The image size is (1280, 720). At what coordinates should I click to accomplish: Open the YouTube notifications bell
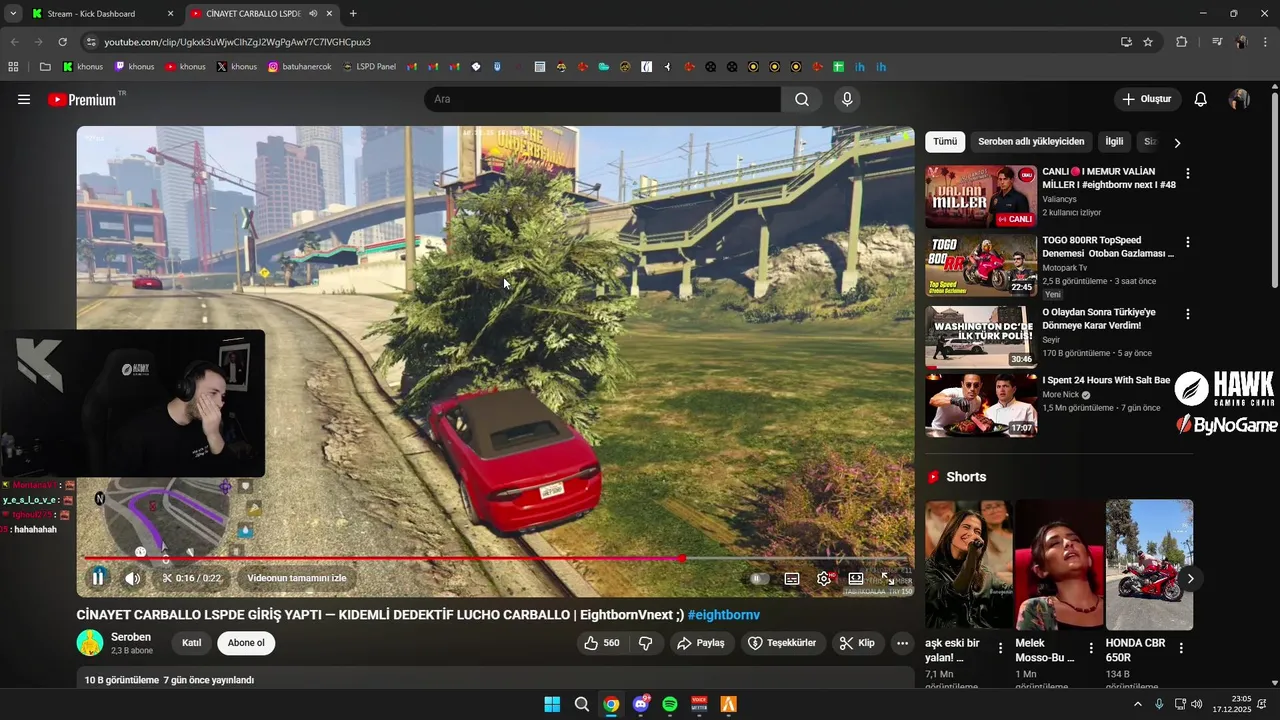tap(1201, 99)
